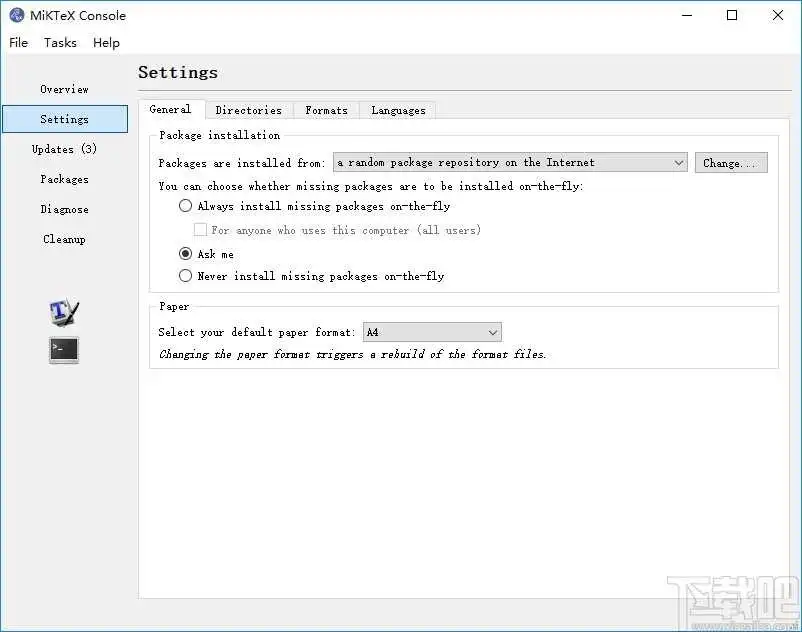The height and width of the screenshot is (632, 802).
Task: Click the 'Select your default paper format:' label
Action: pyautogui.click(x=256, y=332)
